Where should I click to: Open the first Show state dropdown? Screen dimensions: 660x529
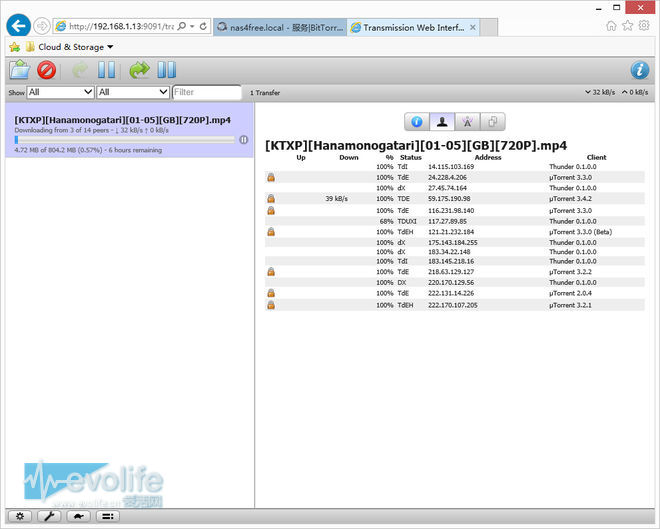(x=60, y=92)
